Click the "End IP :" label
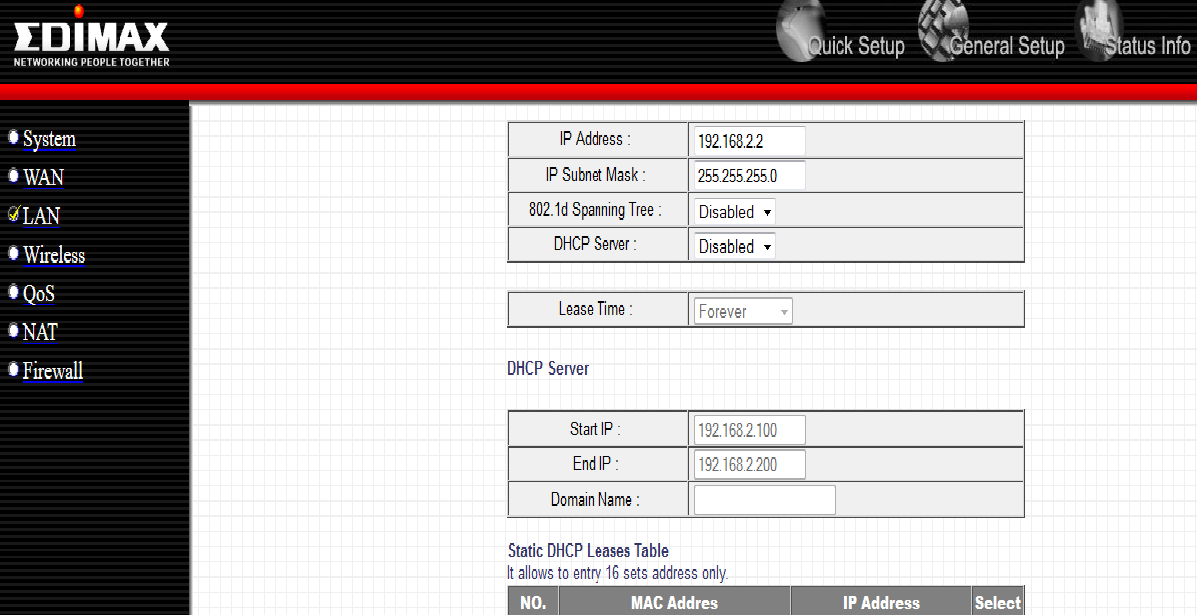Viewport: 1197px width, 615px height. tap(595, 463)
